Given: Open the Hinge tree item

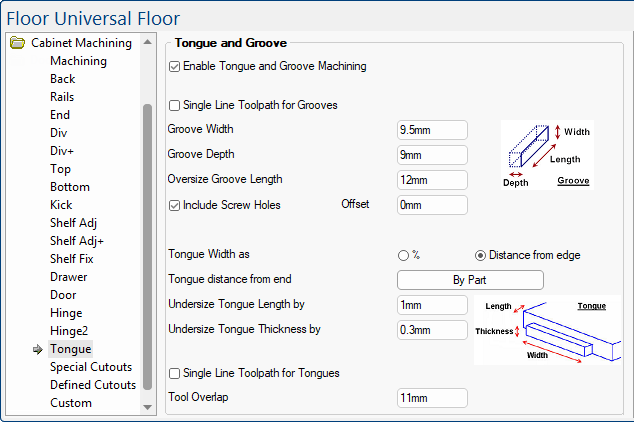Looking at the screenshot, I should [x=67, y=313].
